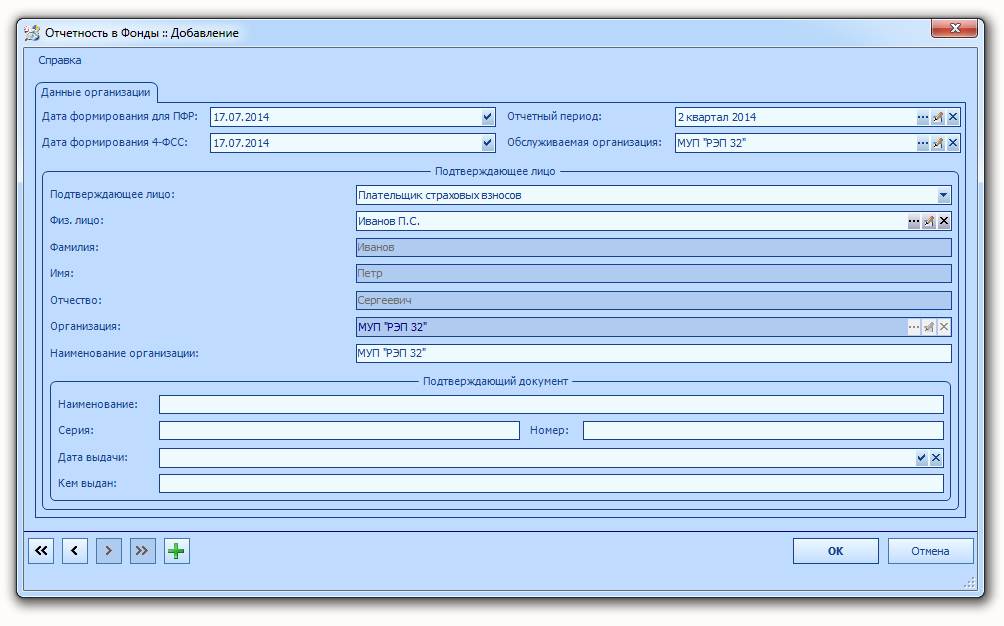Open date picker for Дата выдачи

pyautogui.click(x=921, y=458)
